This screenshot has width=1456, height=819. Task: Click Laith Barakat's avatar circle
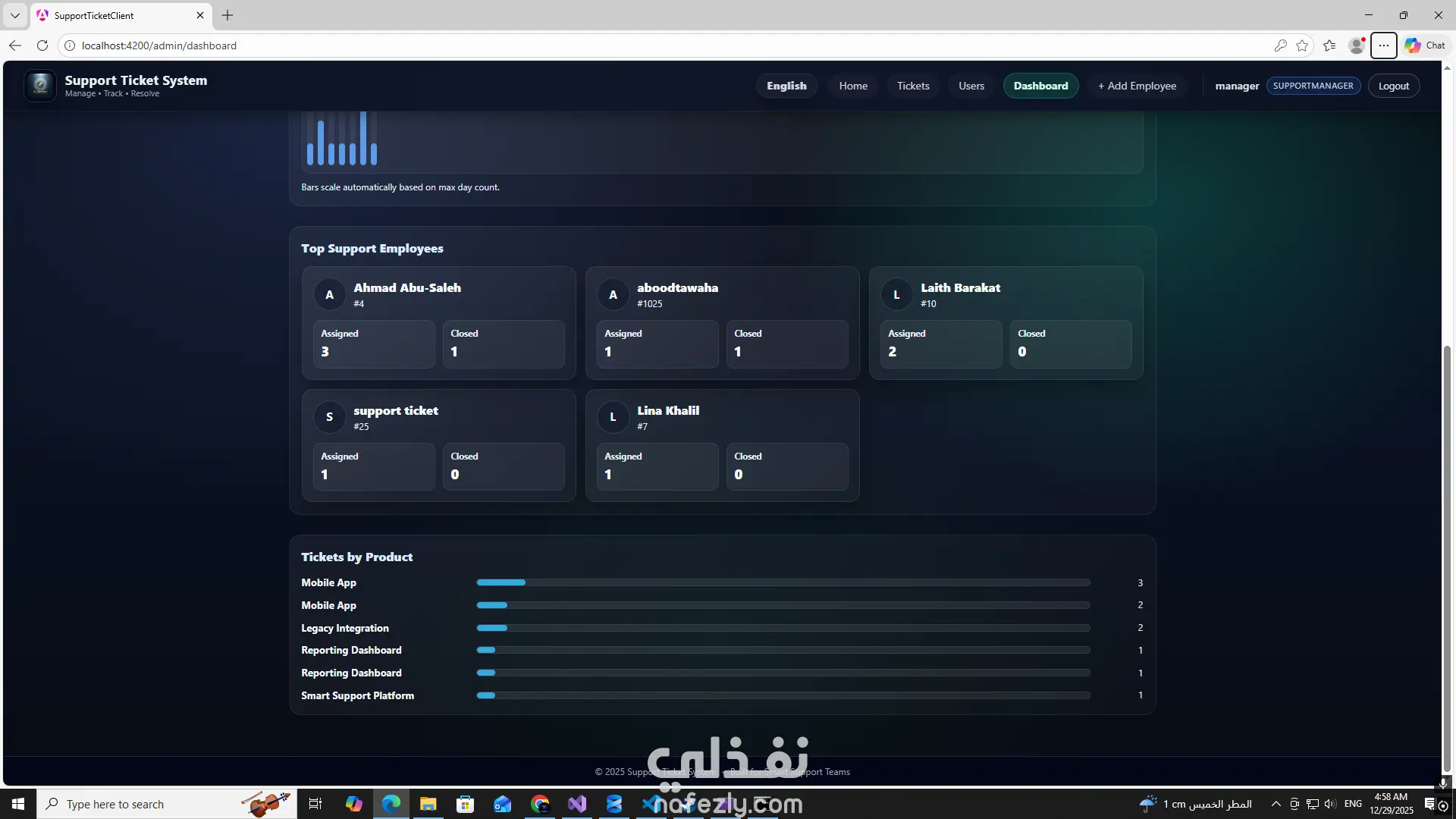pos(896,295)
